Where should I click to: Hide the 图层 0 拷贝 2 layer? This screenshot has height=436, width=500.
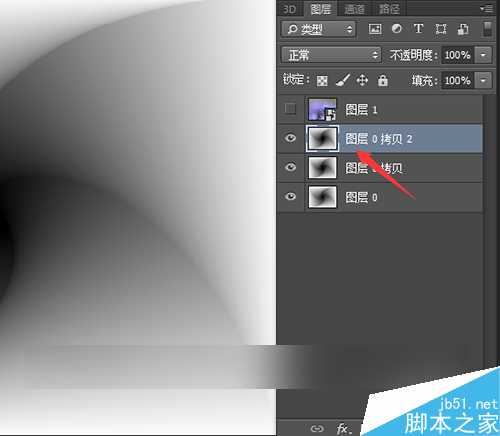tap(290, 138)
